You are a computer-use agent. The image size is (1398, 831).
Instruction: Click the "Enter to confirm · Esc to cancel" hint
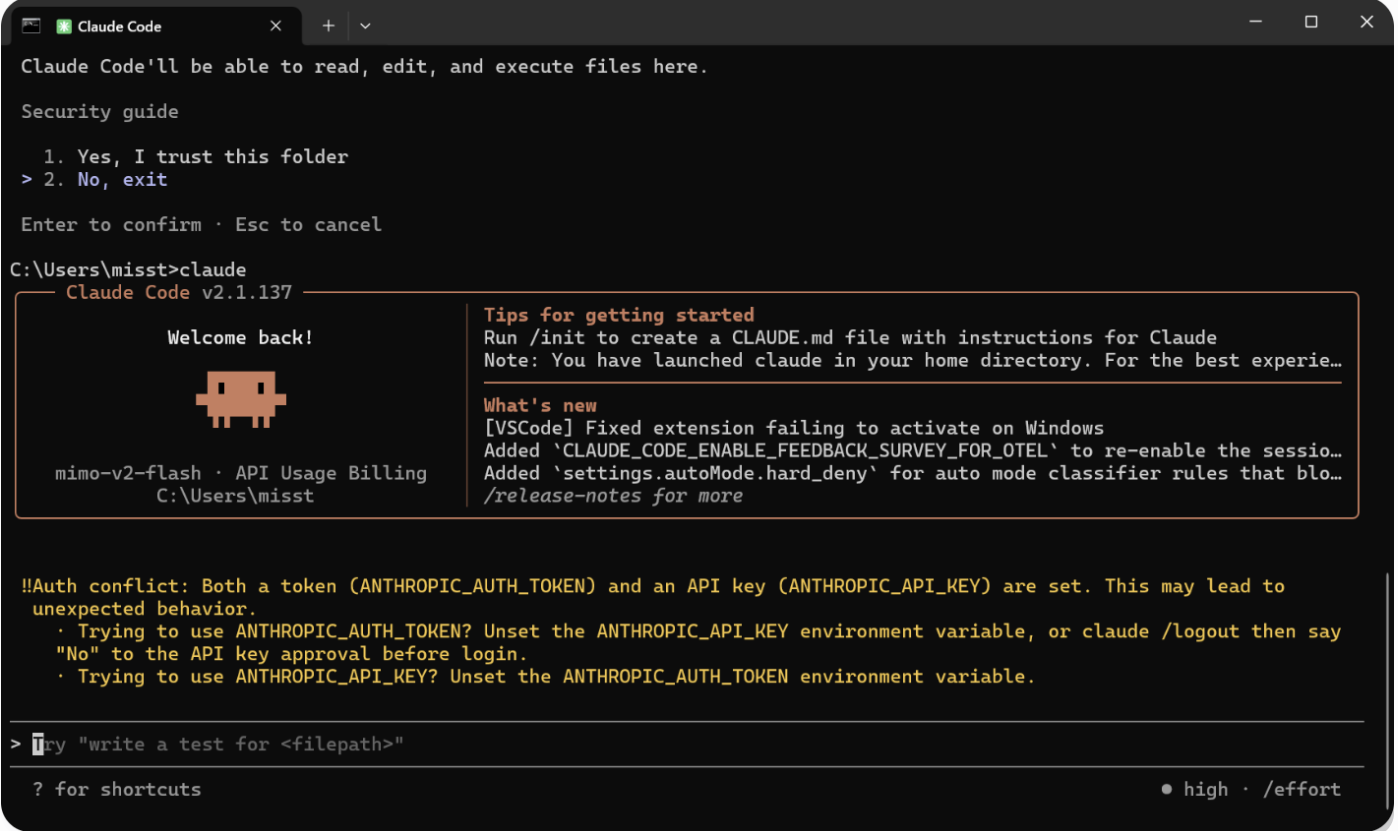201,224
